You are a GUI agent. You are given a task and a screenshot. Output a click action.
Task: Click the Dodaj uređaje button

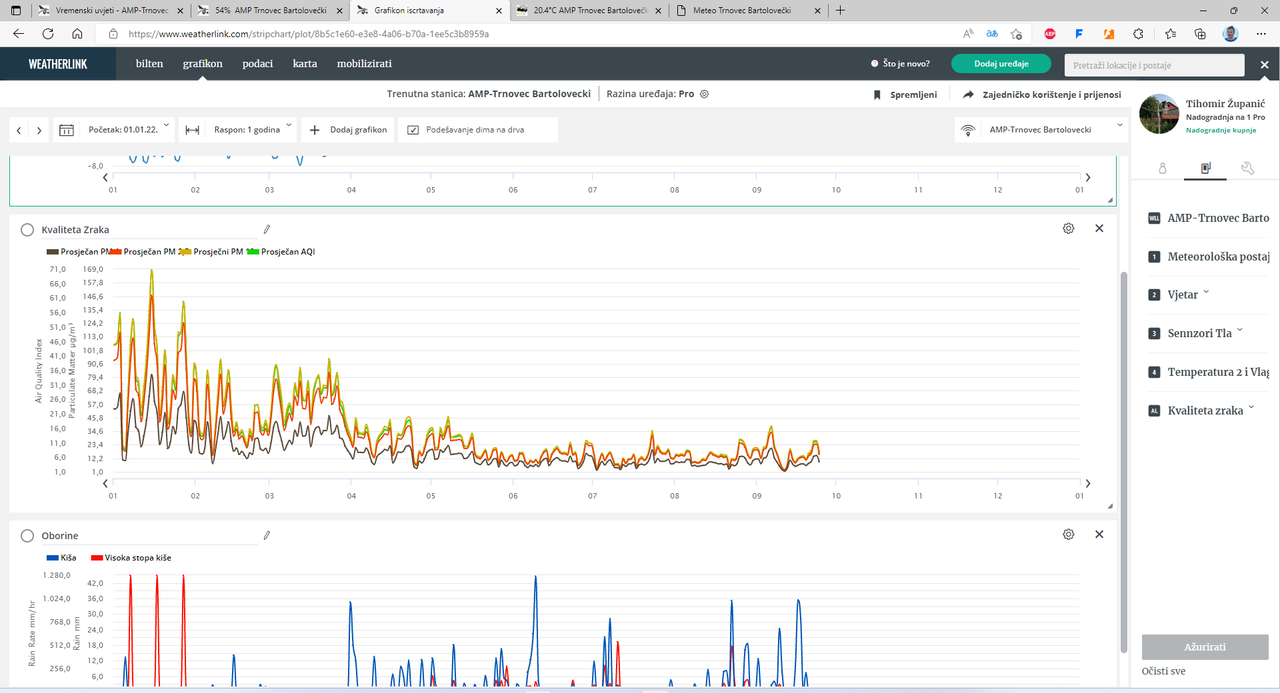click(1002, 64)
